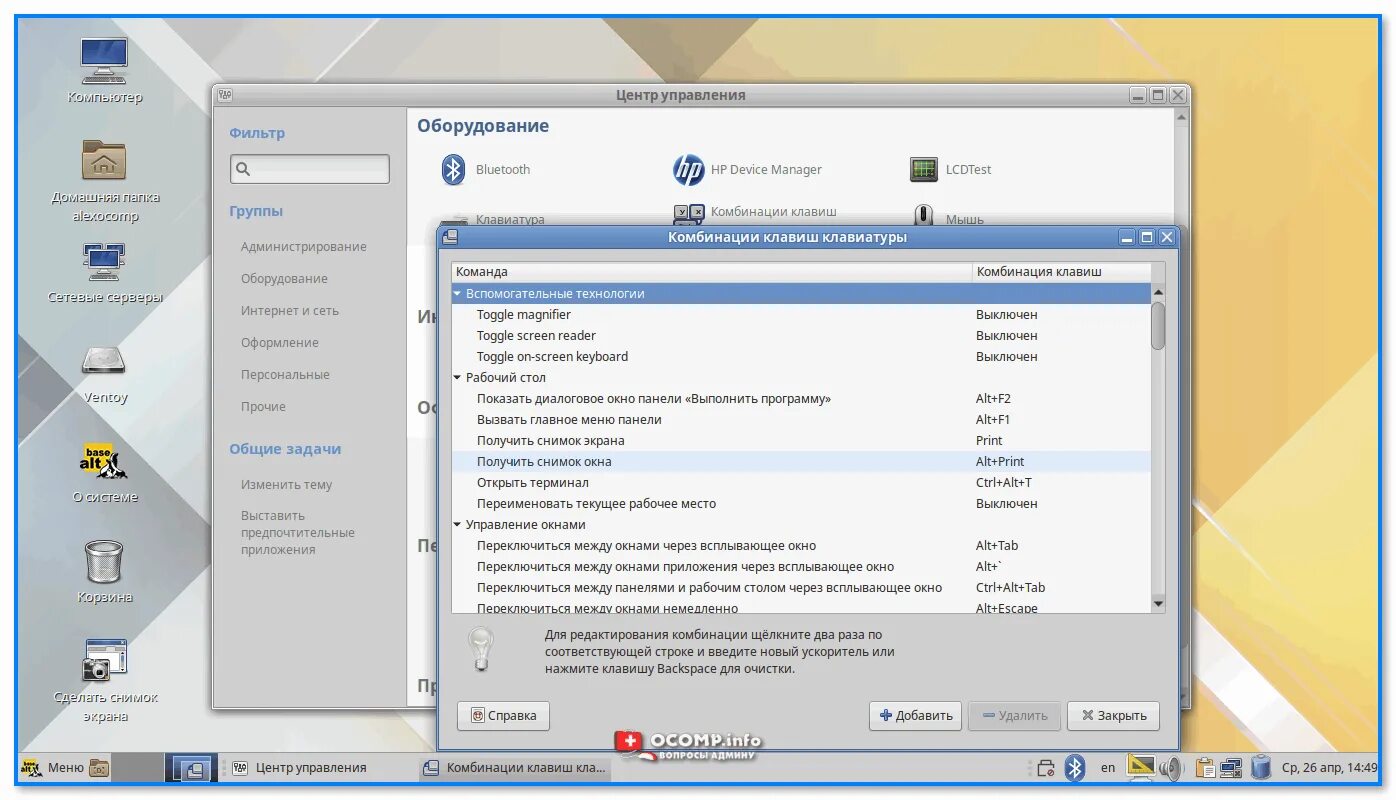Viewport: 1396px width, 800px height.
Task: Open Клавиатура settings in control center
Action: 494,219
